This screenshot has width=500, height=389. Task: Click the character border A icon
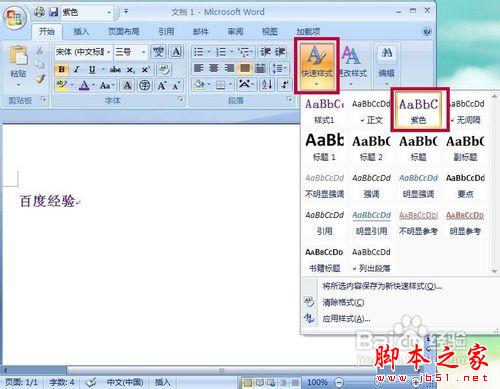(176, 52)
